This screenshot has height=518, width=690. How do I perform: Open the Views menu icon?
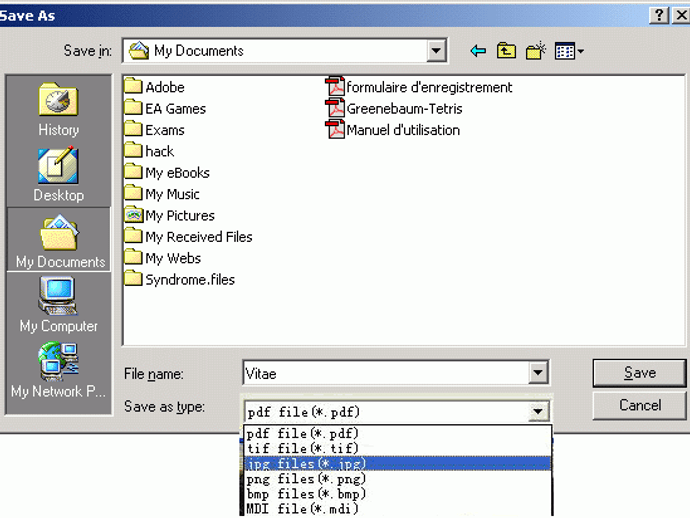pos(569,51)
